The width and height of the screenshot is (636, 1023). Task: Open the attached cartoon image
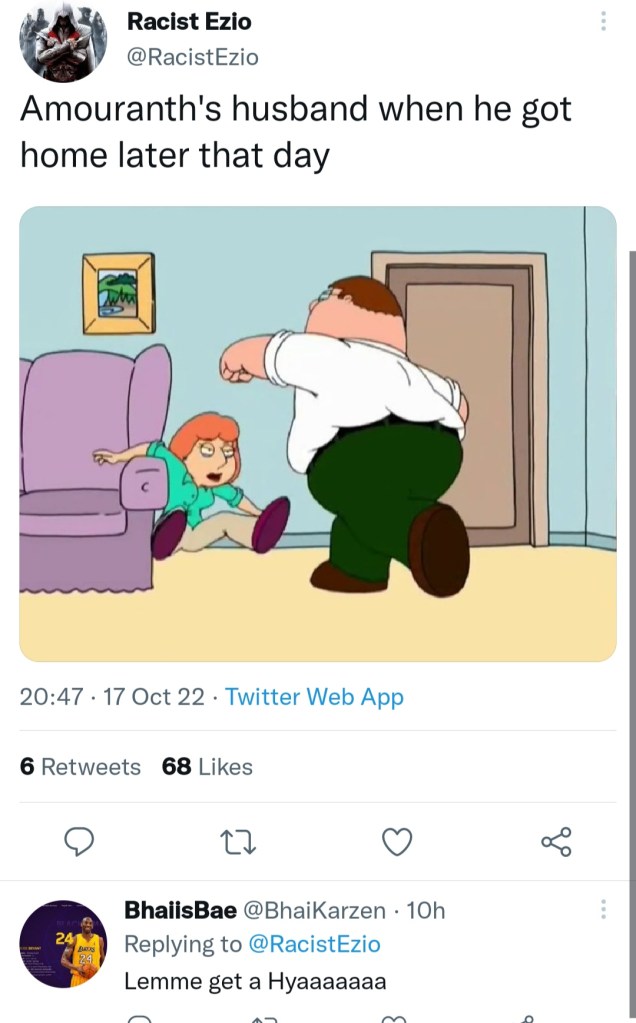(x=318, y=433)
